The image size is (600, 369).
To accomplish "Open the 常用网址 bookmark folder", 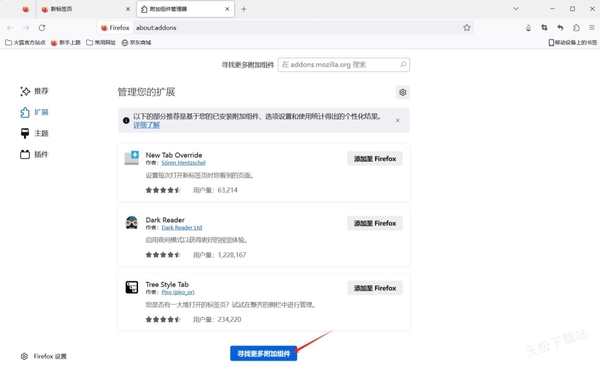I will coord(101,42).
